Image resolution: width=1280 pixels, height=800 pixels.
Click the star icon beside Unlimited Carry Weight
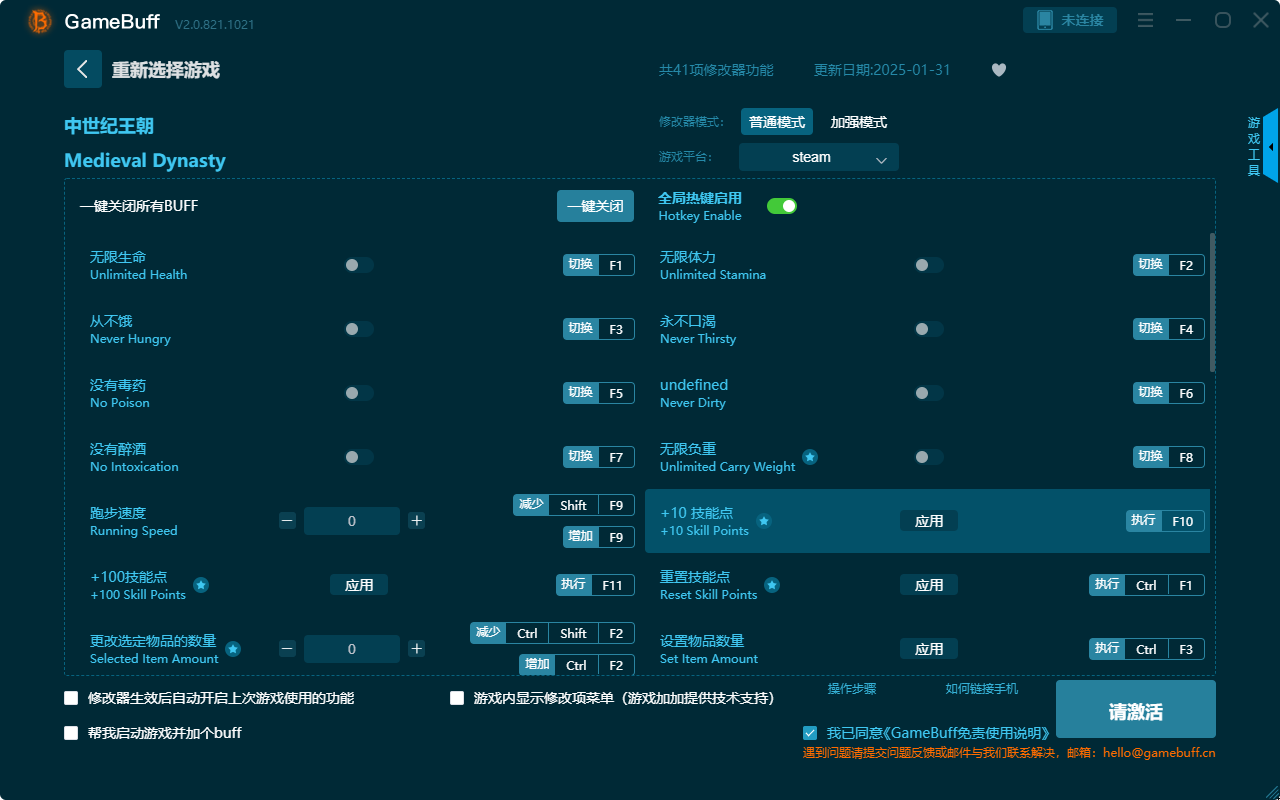[809, 457]
